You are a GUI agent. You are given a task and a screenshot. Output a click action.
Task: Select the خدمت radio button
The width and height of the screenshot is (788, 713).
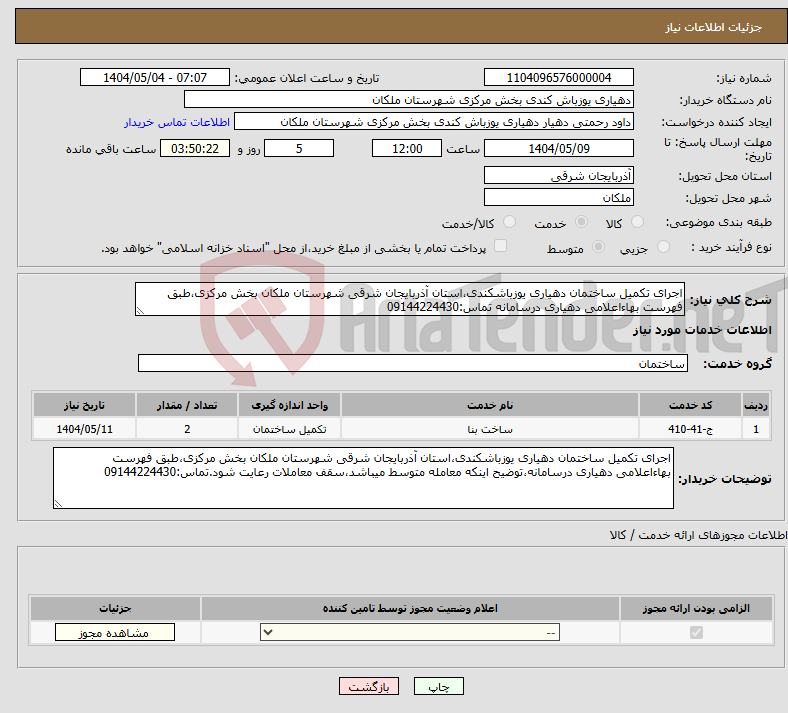pyautogui.click(x=581, y=222)
